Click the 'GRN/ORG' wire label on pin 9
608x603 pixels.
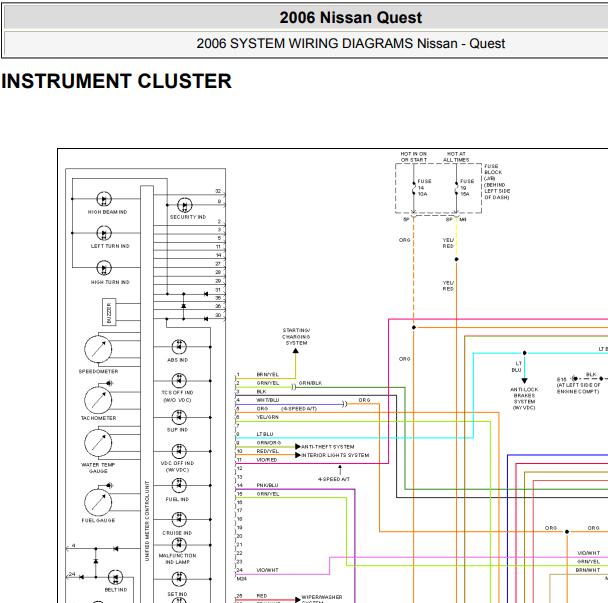(269, 443)
